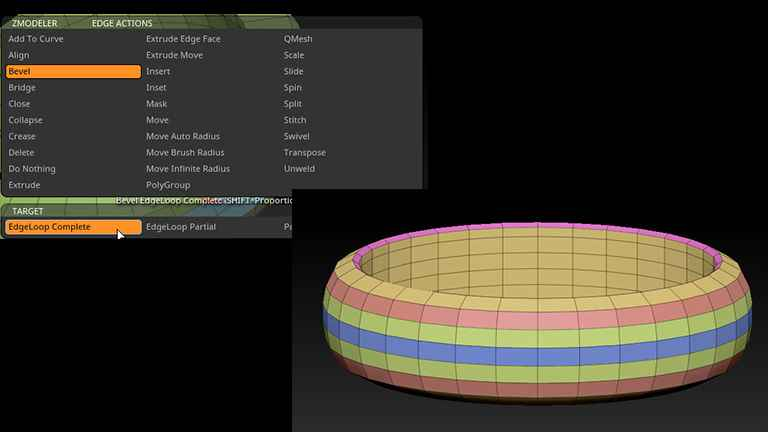768x432 pixels.
Task: Select the Unweld edge action
Action: [299, 168]
